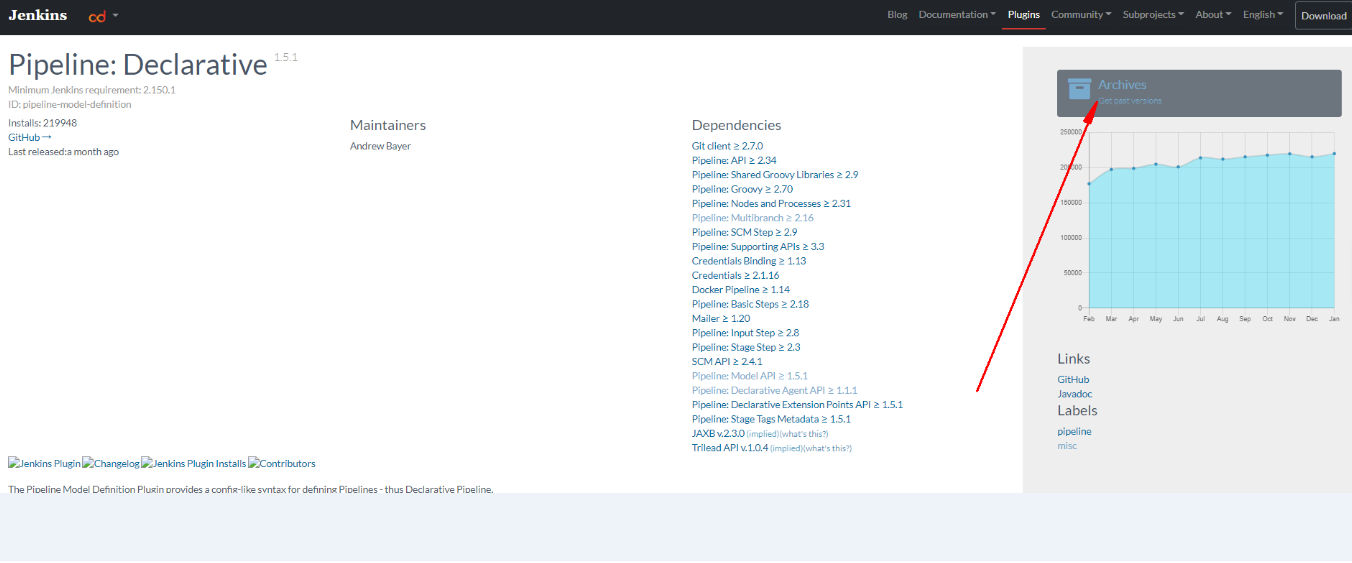Open Pipeline: Declarative Extension Points API
This screenshot has height=563, width=1352.
(797, 405)
